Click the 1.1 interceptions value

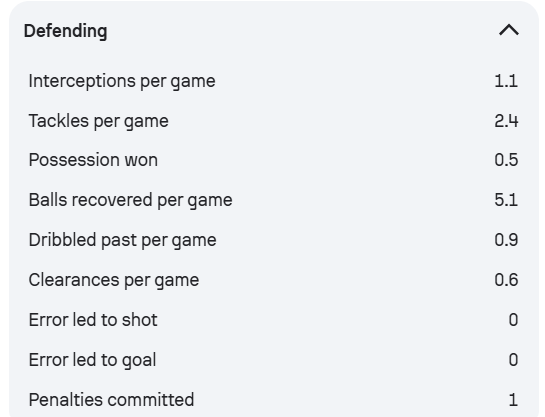(x=506, y=81)
